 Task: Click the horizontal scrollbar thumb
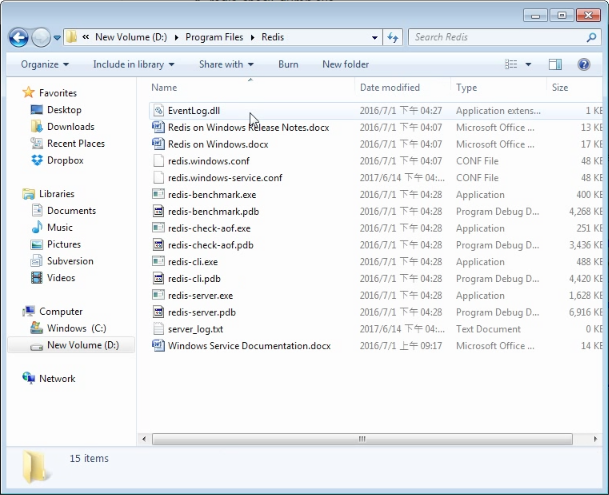point(362,439)
